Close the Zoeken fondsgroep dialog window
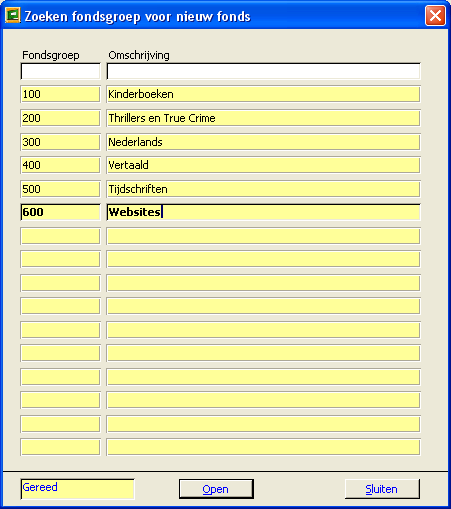This screenshot has width=451, height=509. [435, 16]
